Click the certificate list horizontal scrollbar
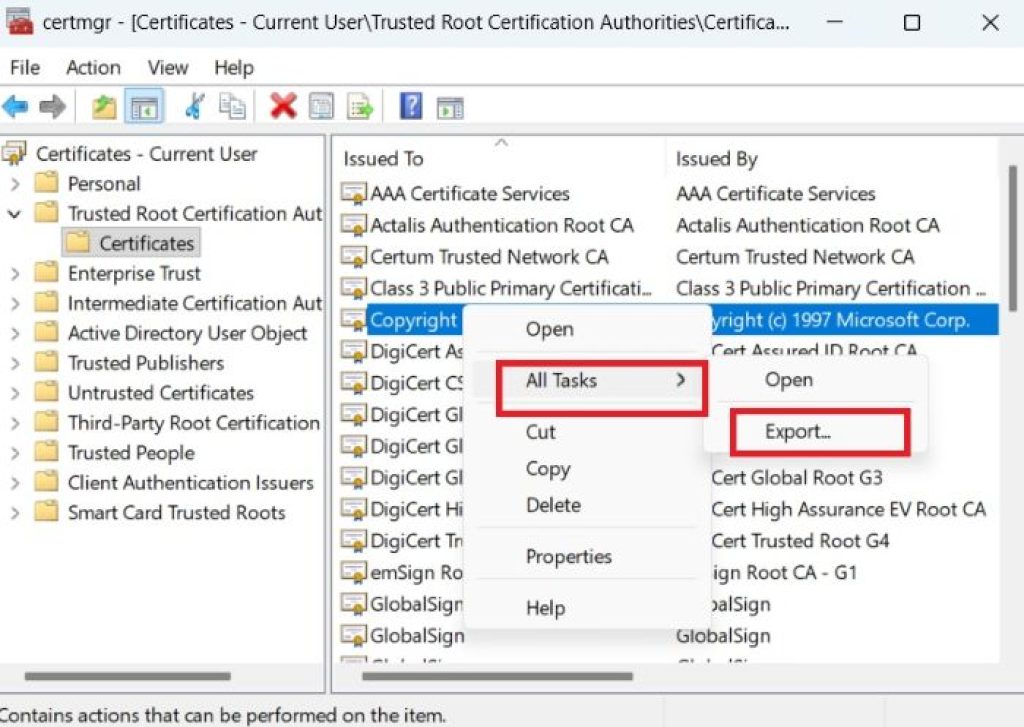 click(x=497, y=676)
